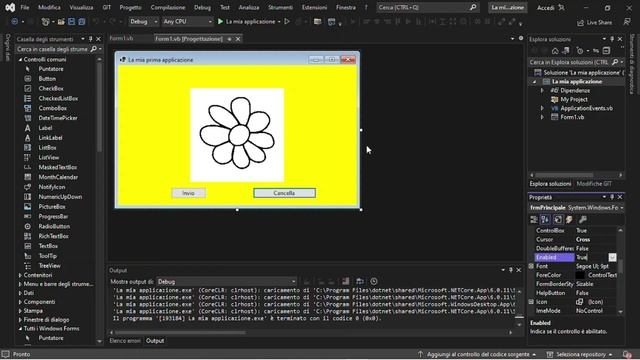Select the RadioButton toolbox control

point(54,226)
